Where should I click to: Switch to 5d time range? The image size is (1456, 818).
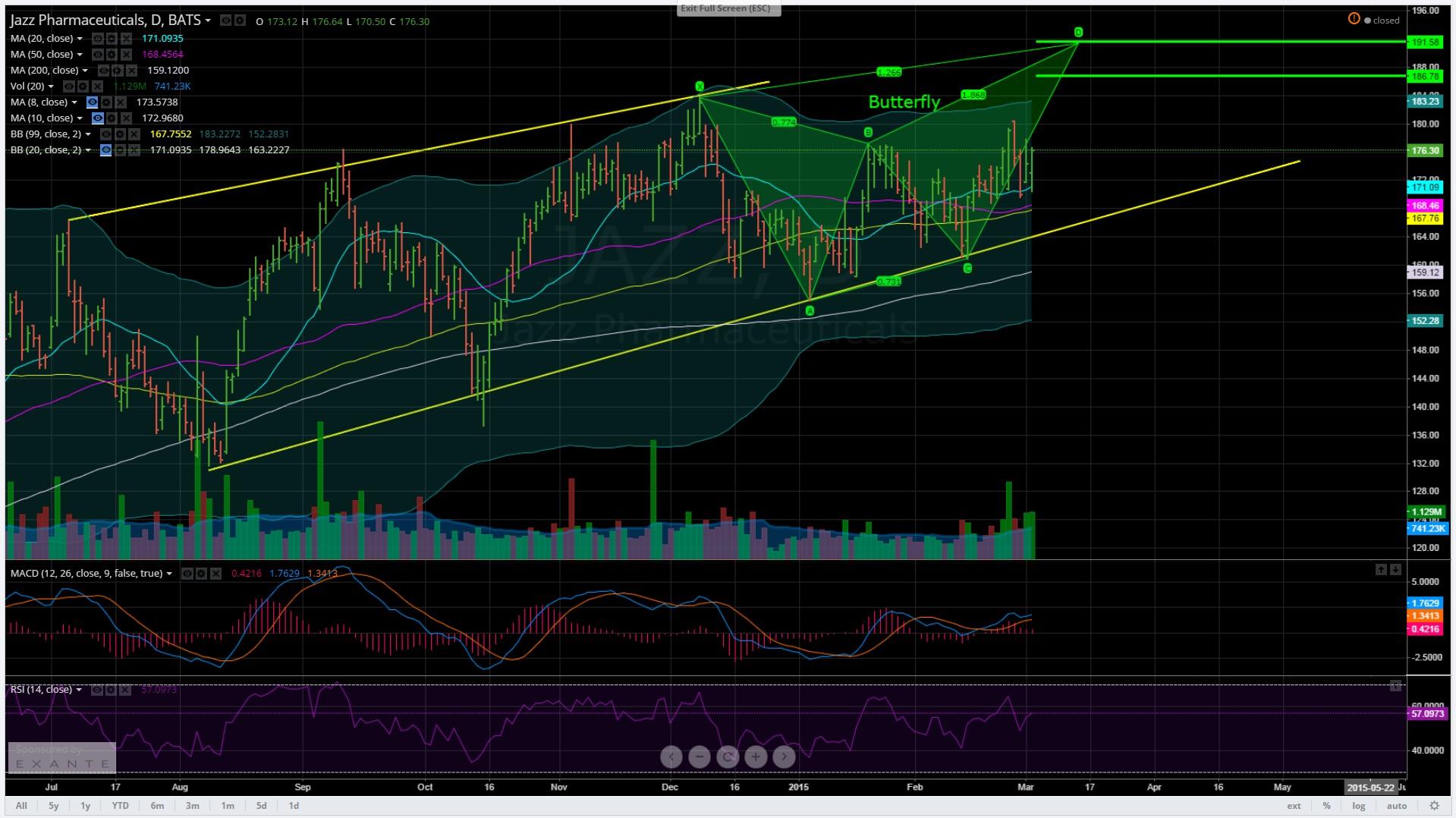point(261,806)
